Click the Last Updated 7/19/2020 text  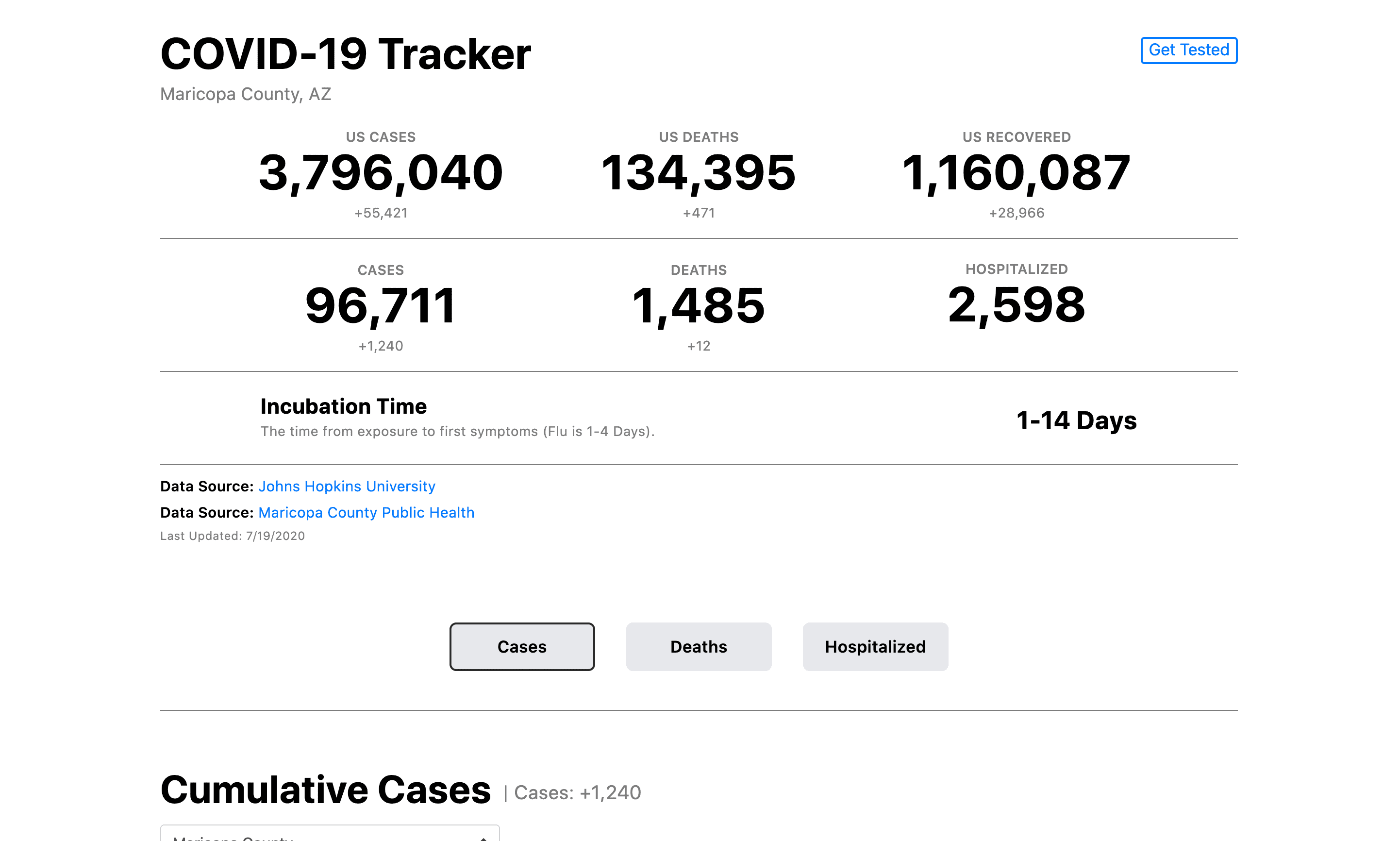[233, 536]
